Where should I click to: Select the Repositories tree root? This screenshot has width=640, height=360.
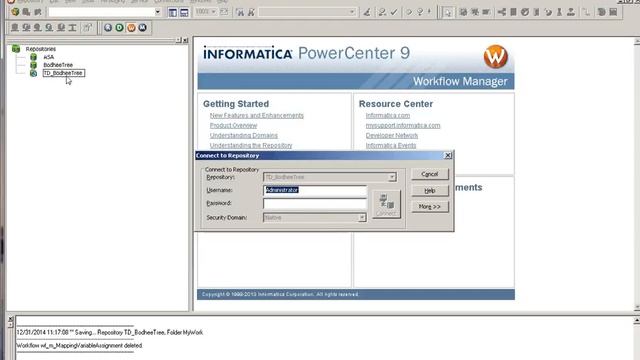pyautogui.click(x=41, y=49)
